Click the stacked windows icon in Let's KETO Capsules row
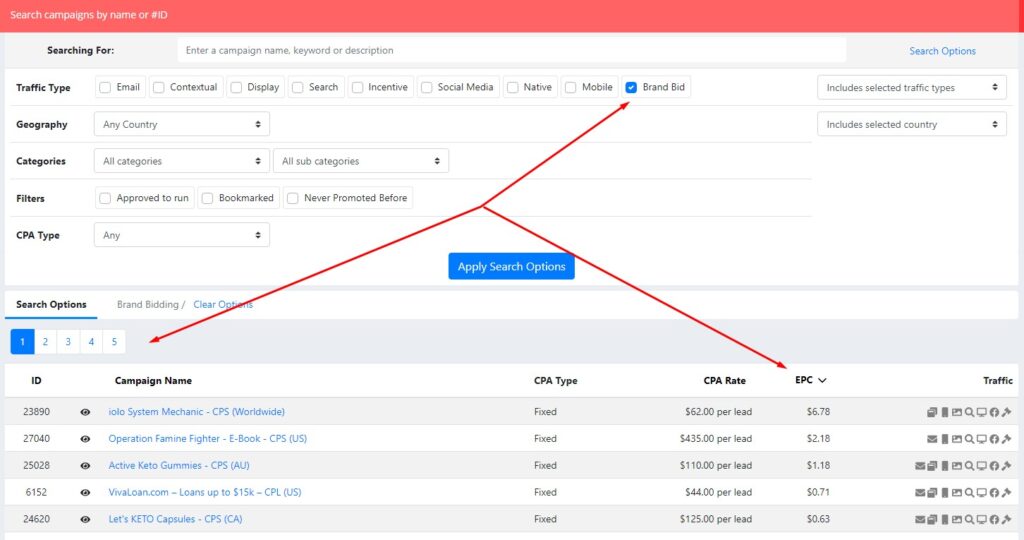This screenshot has height=540, width=1024. (x=932, y=520)
